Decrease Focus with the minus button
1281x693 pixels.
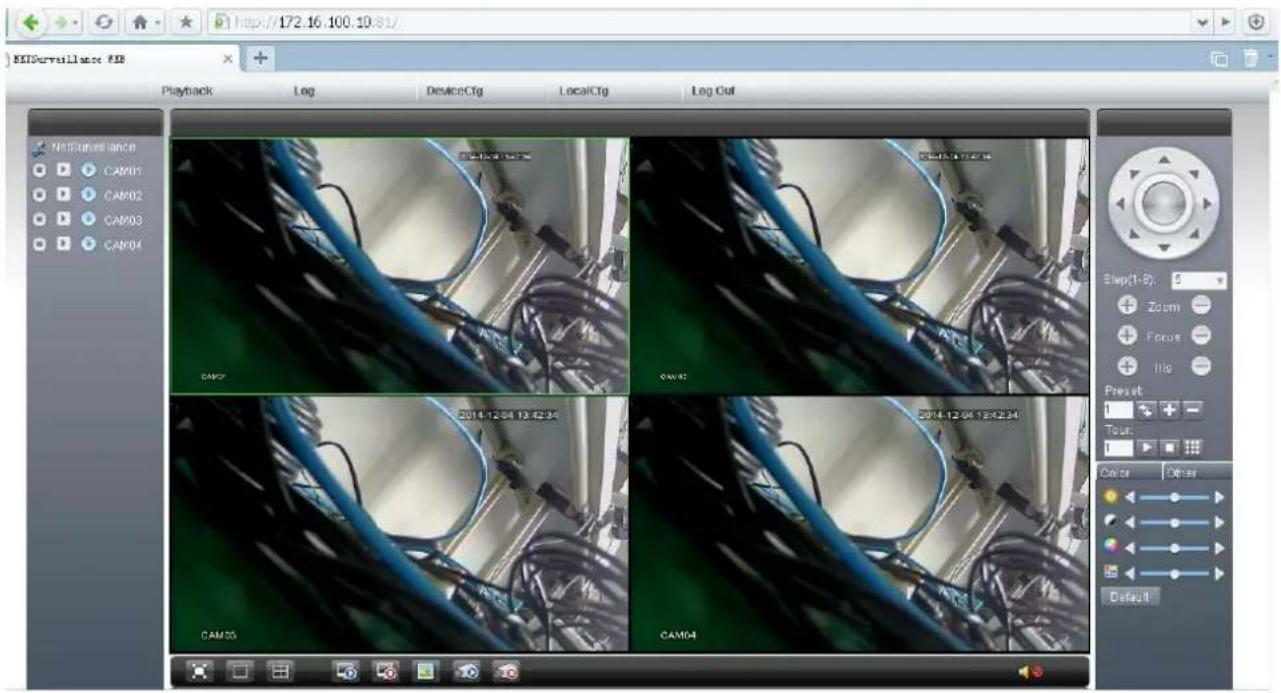pyautogui.click(x=1201, y=336)
